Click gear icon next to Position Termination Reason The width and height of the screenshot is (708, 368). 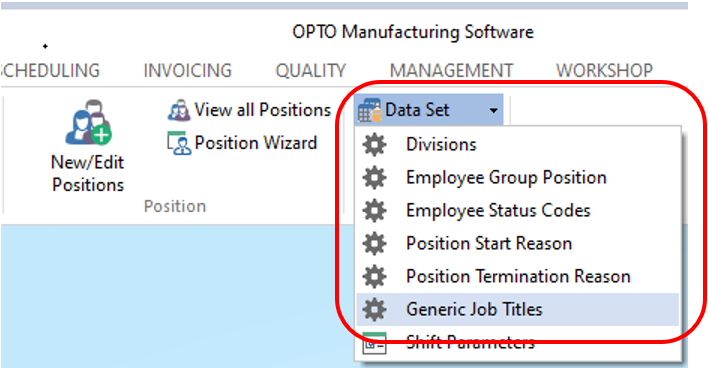374,276
